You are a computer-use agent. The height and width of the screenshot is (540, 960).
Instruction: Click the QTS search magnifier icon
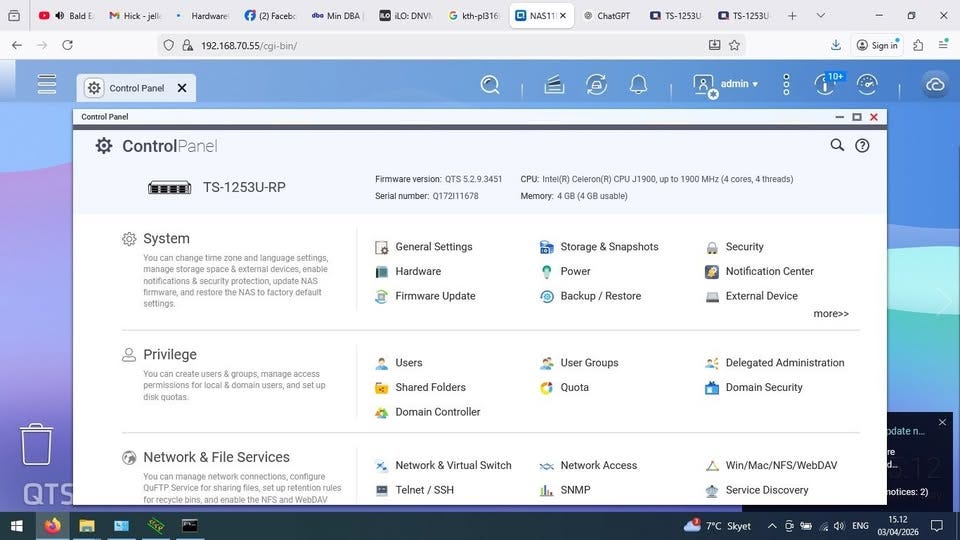[x=490, y=85]
